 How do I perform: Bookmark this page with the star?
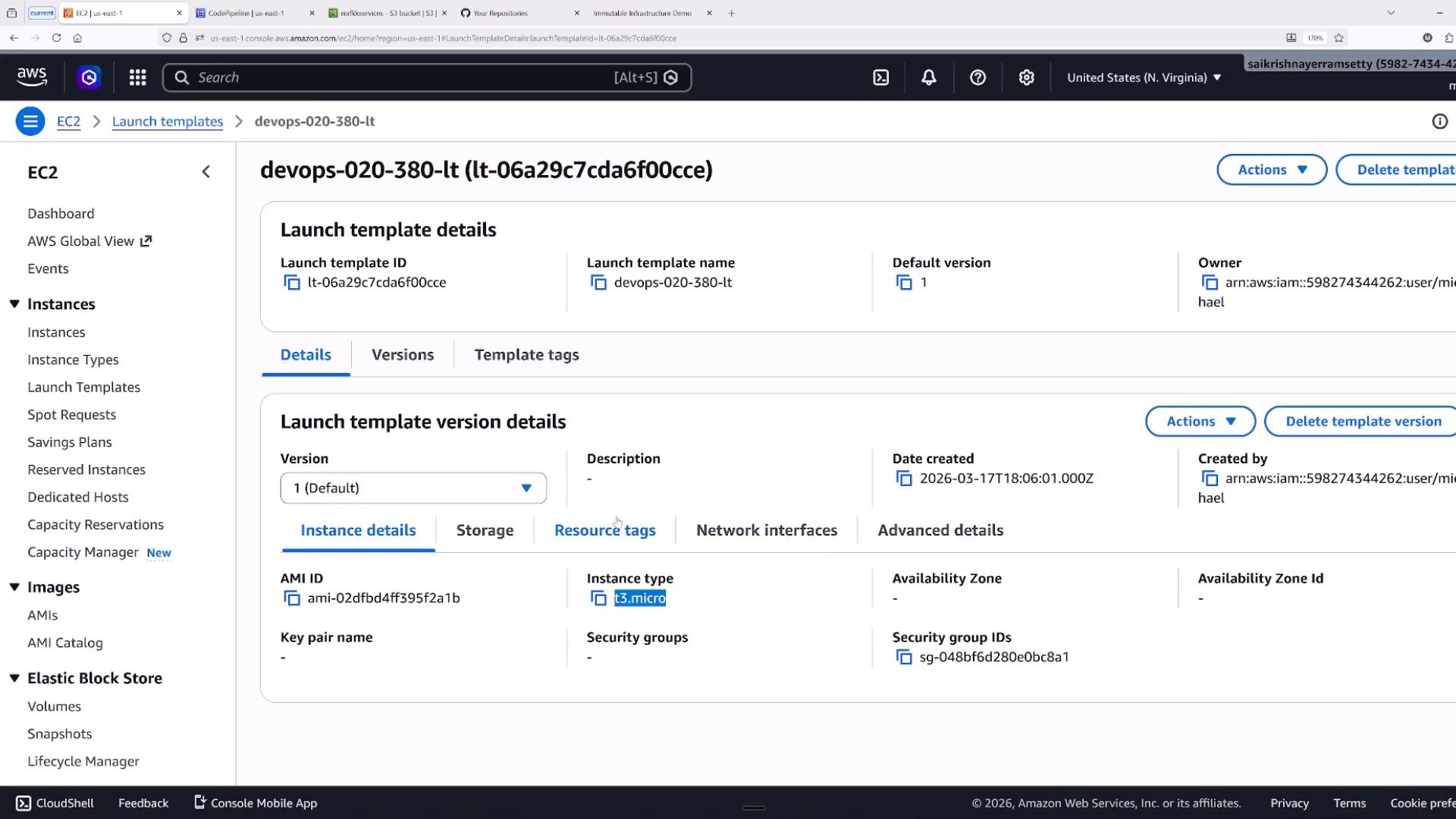pos(1339,38)
